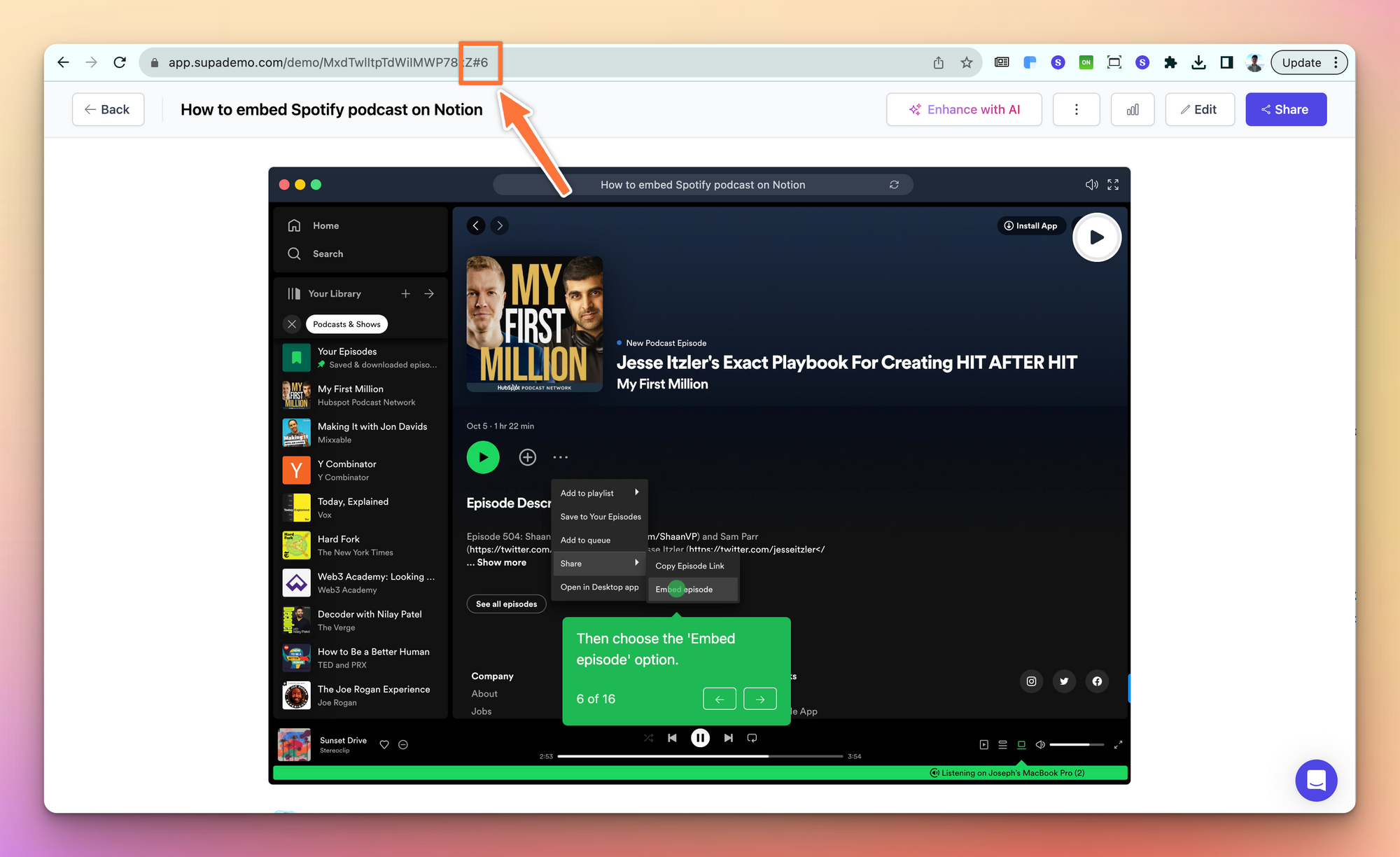Open the connect to a device icon
Viewport: 1400px width, 857px height.
[x=1021, y=744]
